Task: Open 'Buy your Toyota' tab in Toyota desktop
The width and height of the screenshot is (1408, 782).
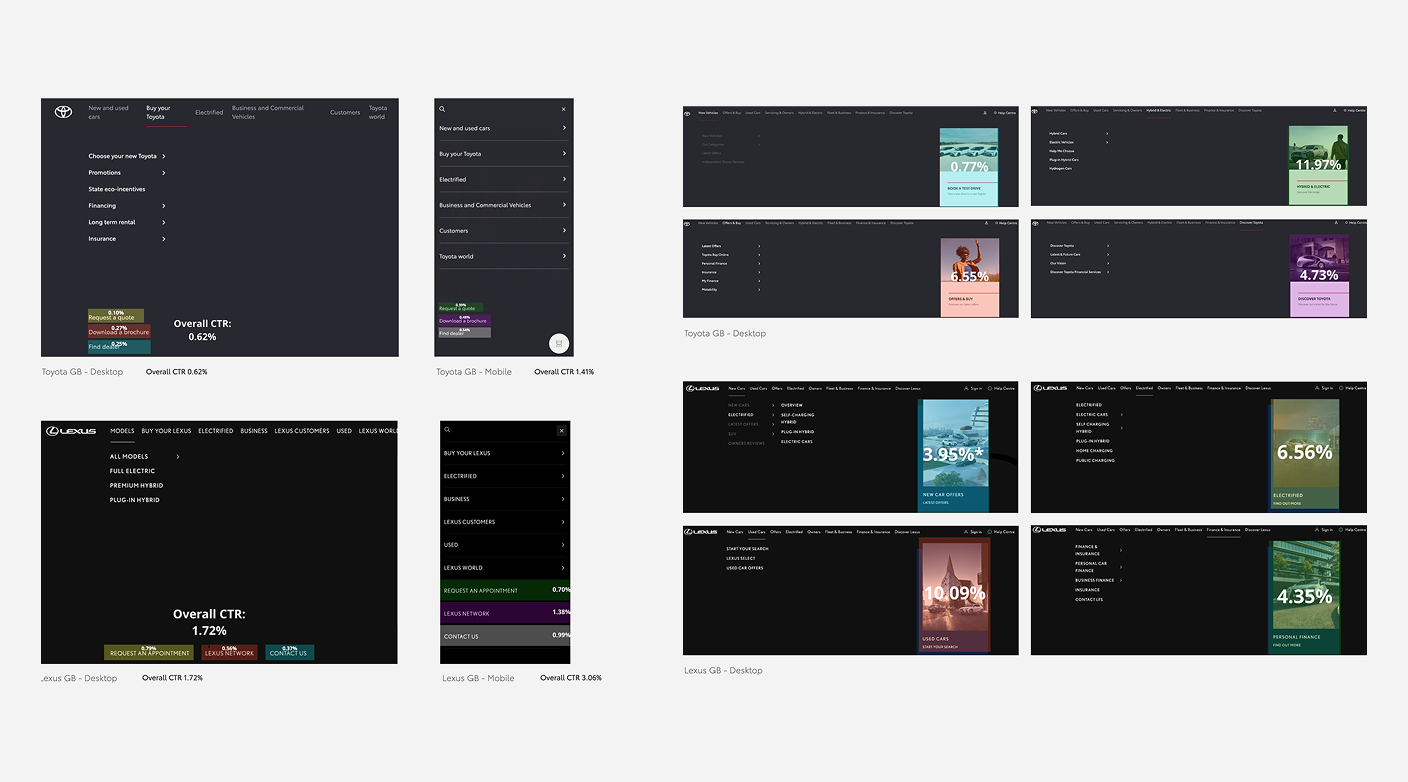Action: 158,112
